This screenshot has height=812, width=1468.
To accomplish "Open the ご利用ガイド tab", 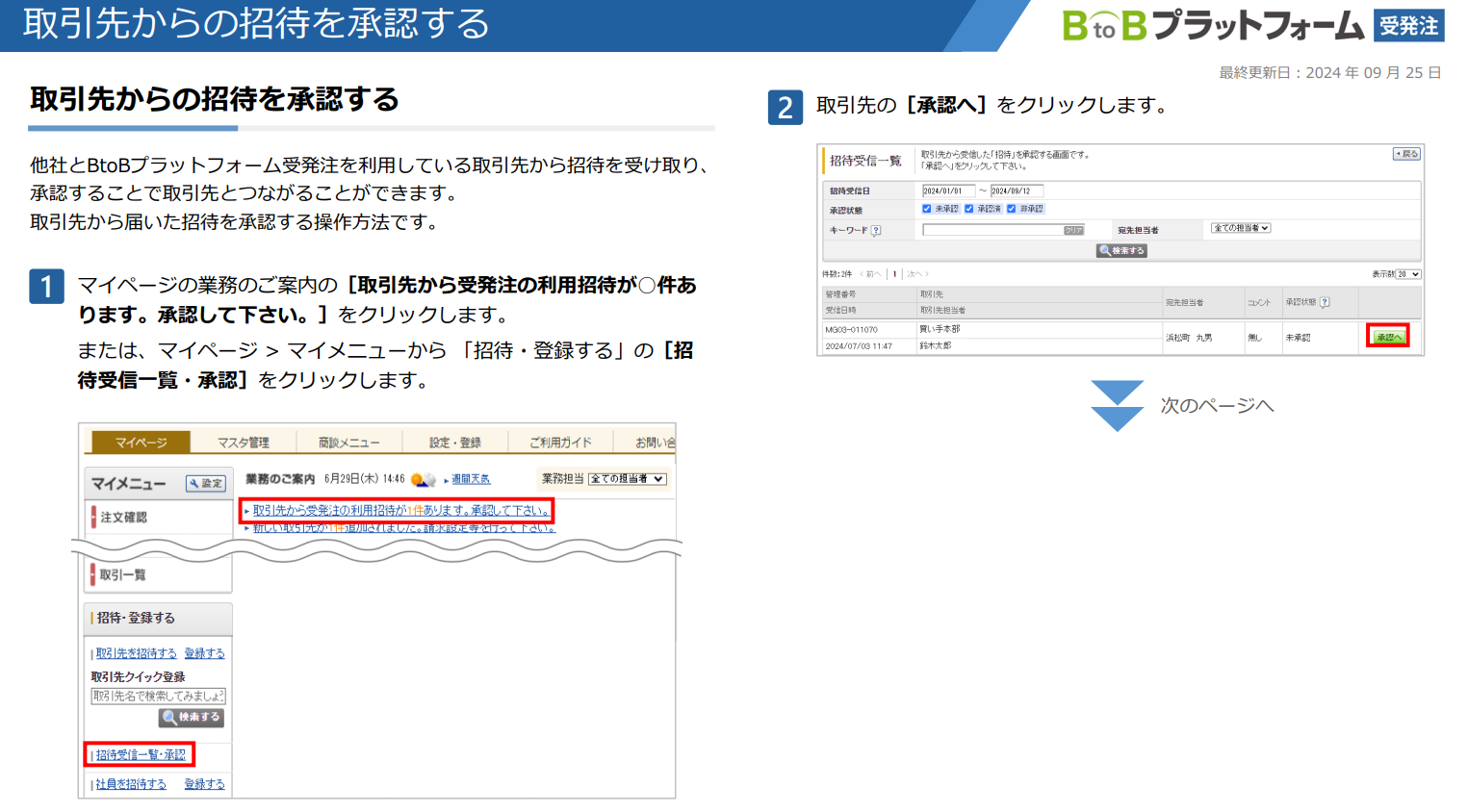I will coord(559,443).
